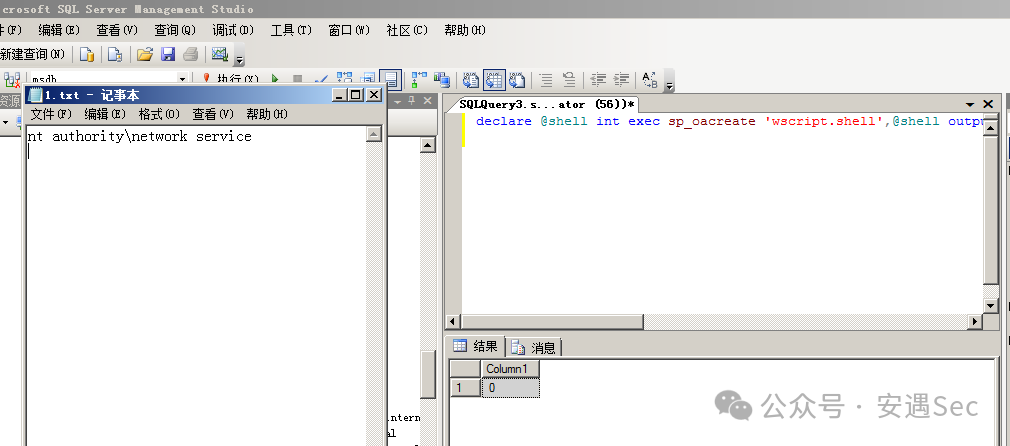Viewport: 1010px width, 446px height.
Task: Click the comment out selected lines icon
Action: coord(546,79)
